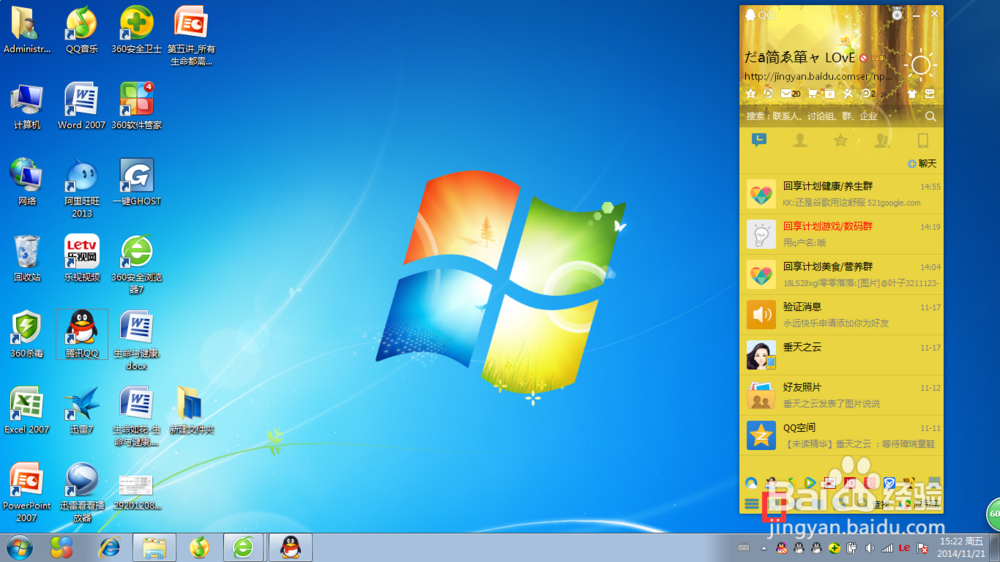Open the volume speaker tray icon
1000x562 pixels.
pos(869,548)
